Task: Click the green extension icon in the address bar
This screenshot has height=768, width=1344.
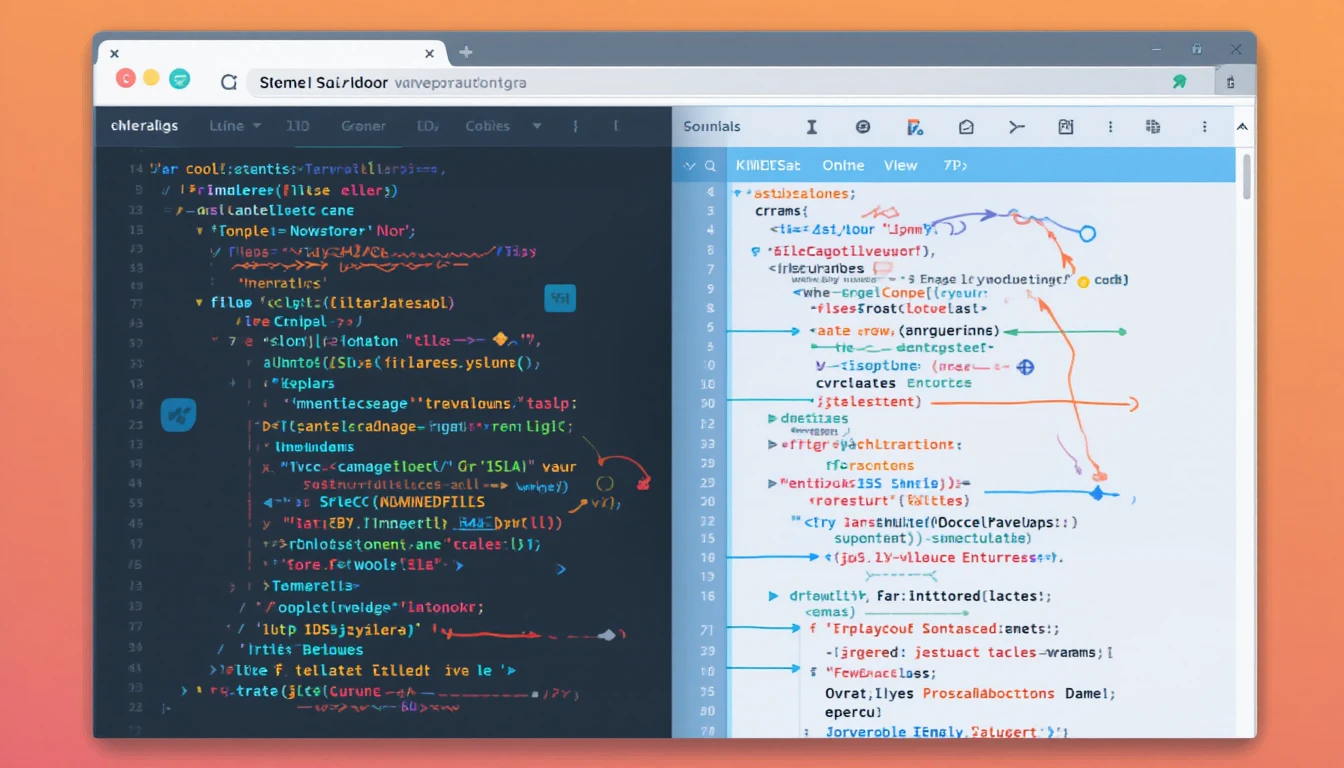Action: [1179, 83]
